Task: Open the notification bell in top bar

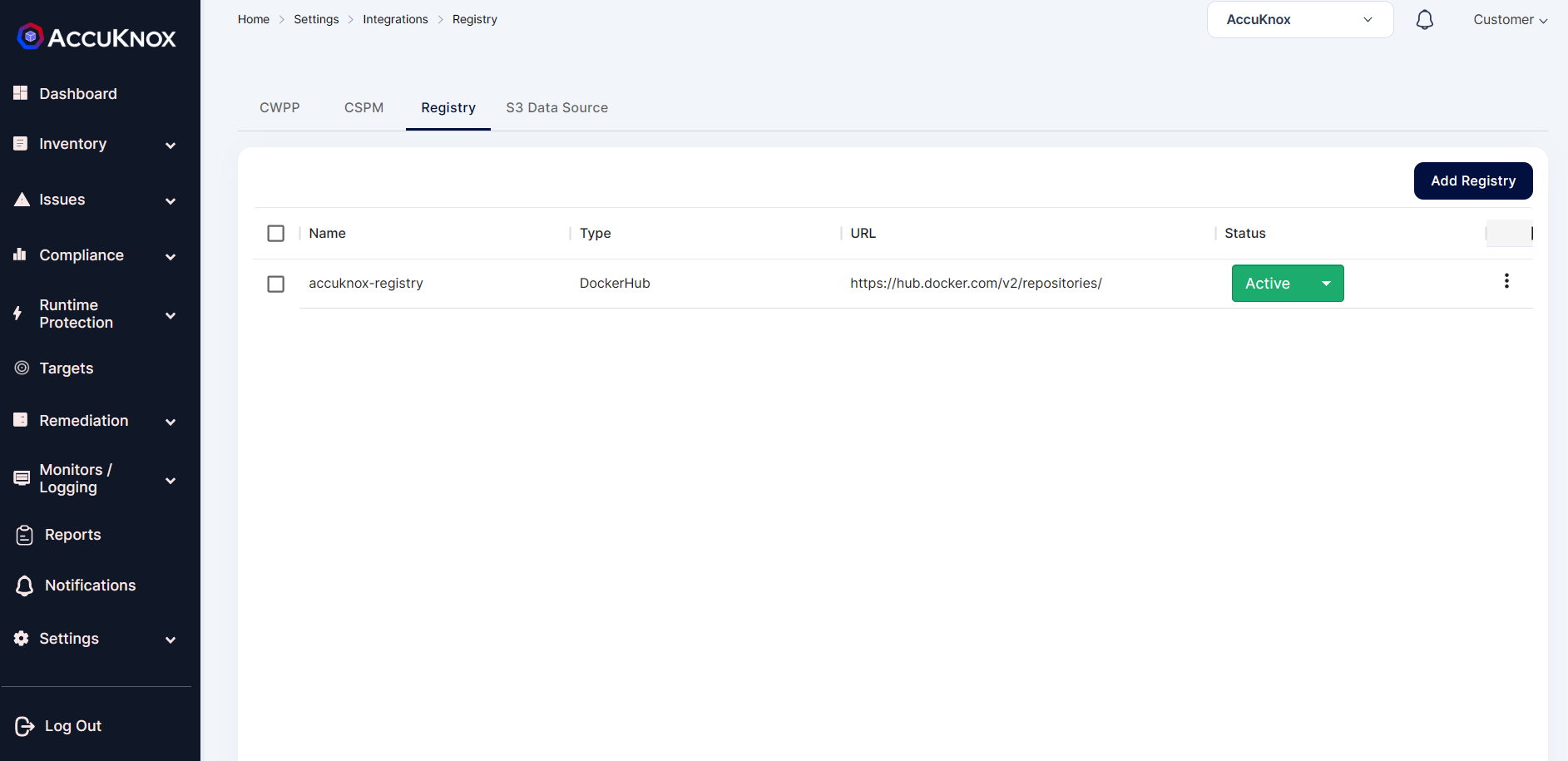Action: tap(1425, 19)
